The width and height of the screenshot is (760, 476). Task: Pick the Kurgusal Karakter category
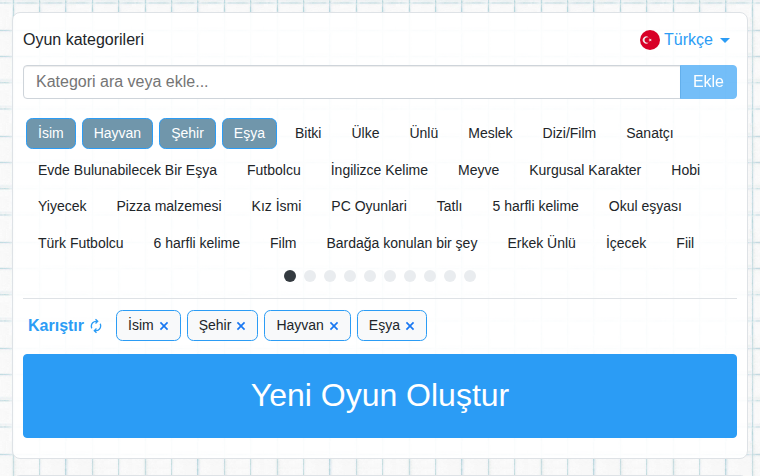[x=585, y=170]
